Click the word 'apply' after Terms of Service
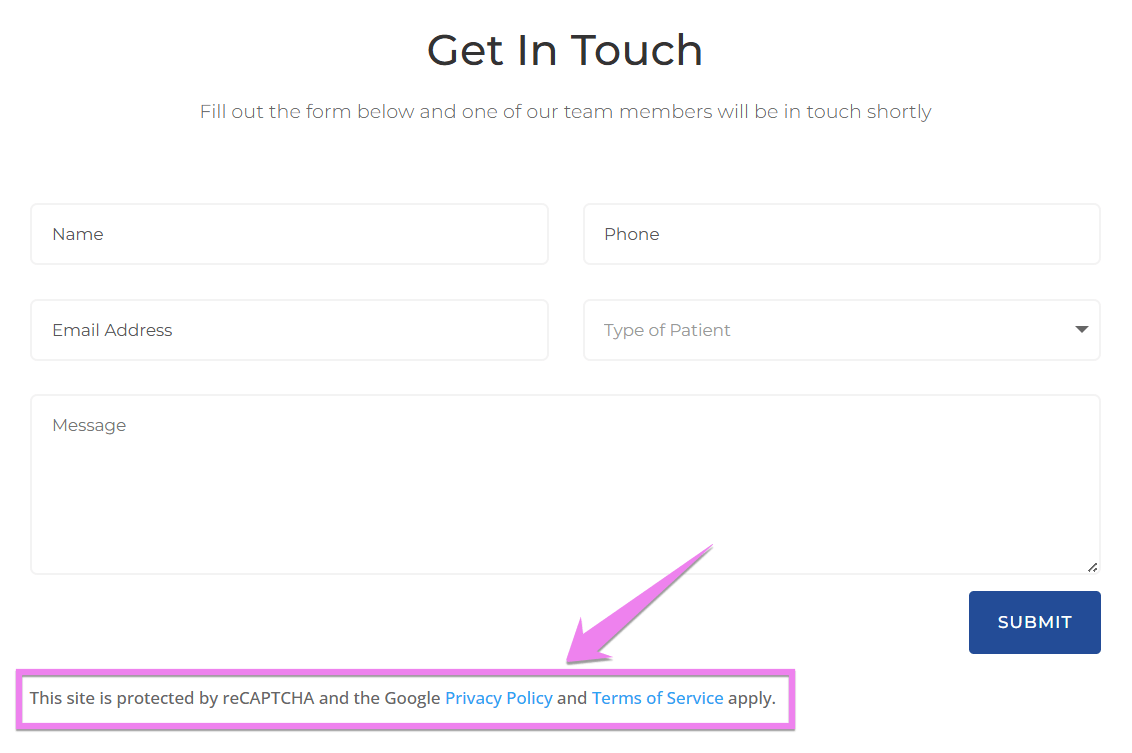Viewport: 1132px width, 753px height. (x=750, y=698)
